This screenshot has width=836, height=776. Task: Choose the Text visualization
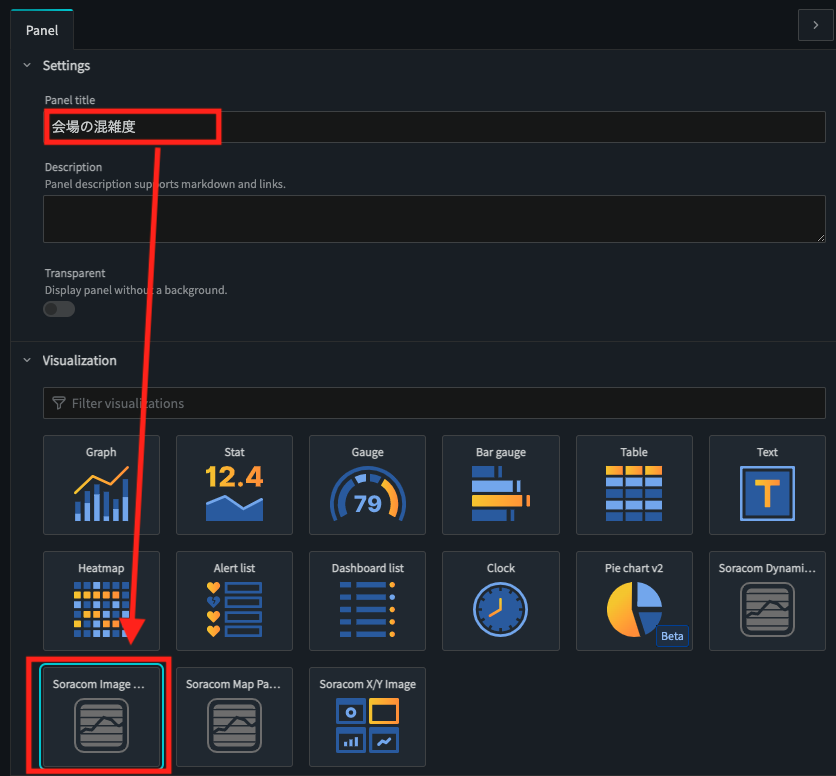[767, 485]
